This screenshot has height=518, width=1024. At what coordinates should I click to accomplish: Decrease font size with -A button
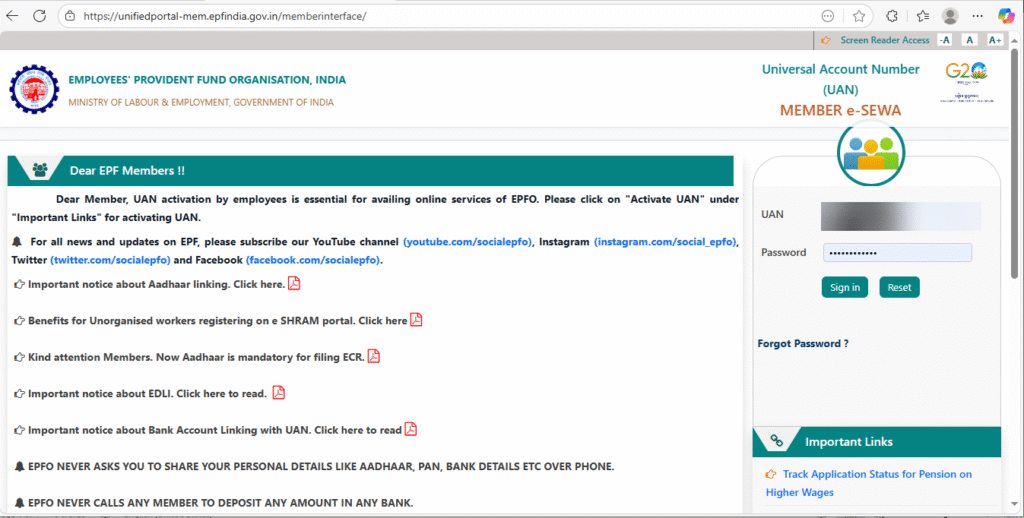click(x=944, y=40)
